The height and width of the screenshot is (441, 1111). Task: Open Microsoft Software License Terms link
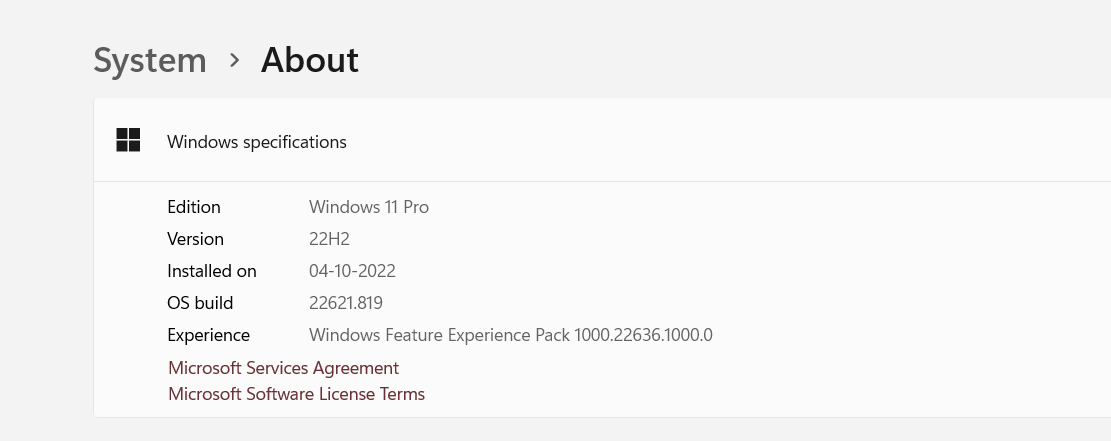(x=296, y=393)
